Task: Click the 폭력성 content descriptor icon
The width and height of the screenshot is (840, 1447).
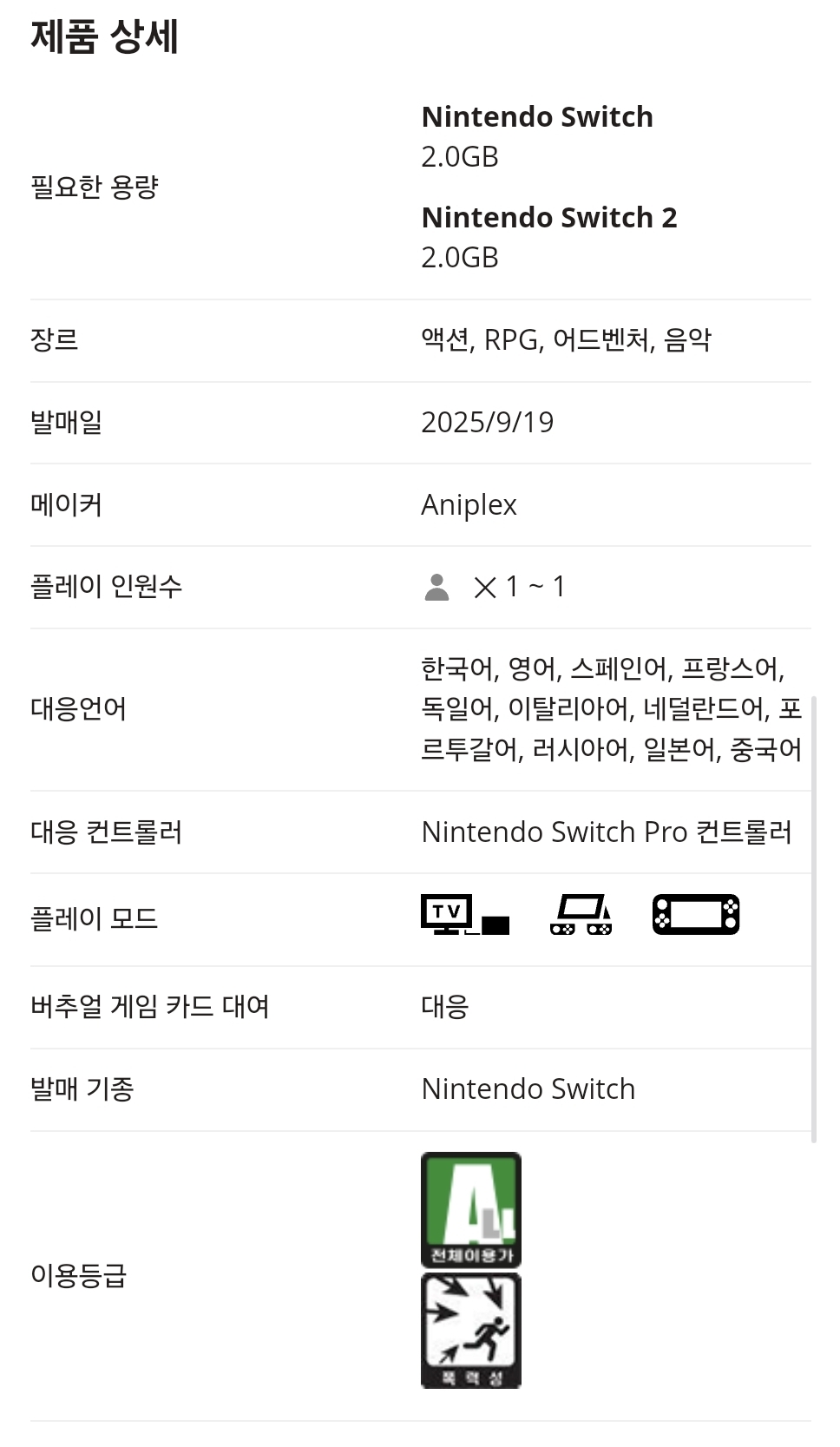Action: pyautogui.click(x=471, y=1330)
